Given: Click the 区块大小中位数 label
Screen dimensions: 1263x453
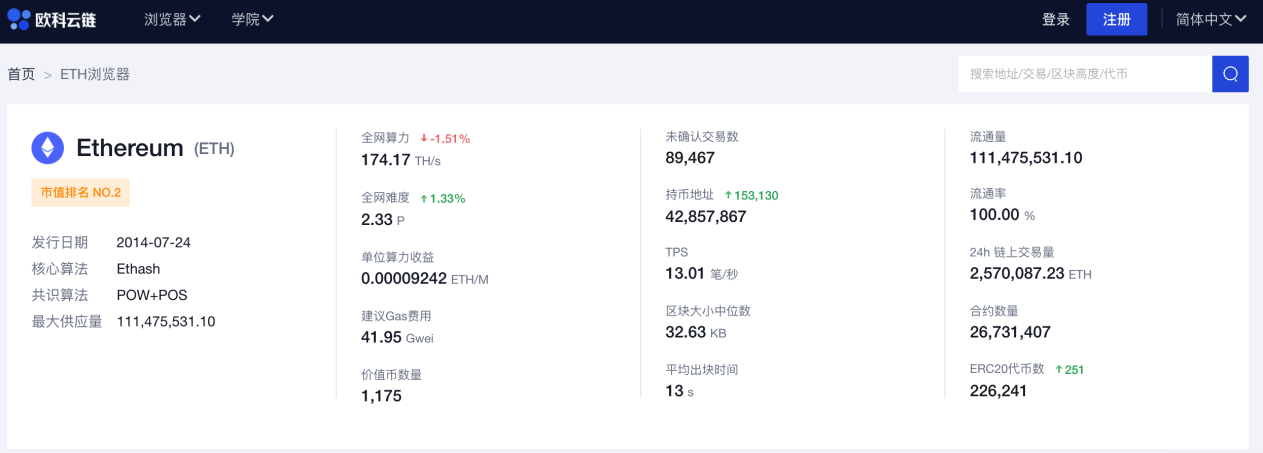Looking at the screenshot, I should coord(708,311).
